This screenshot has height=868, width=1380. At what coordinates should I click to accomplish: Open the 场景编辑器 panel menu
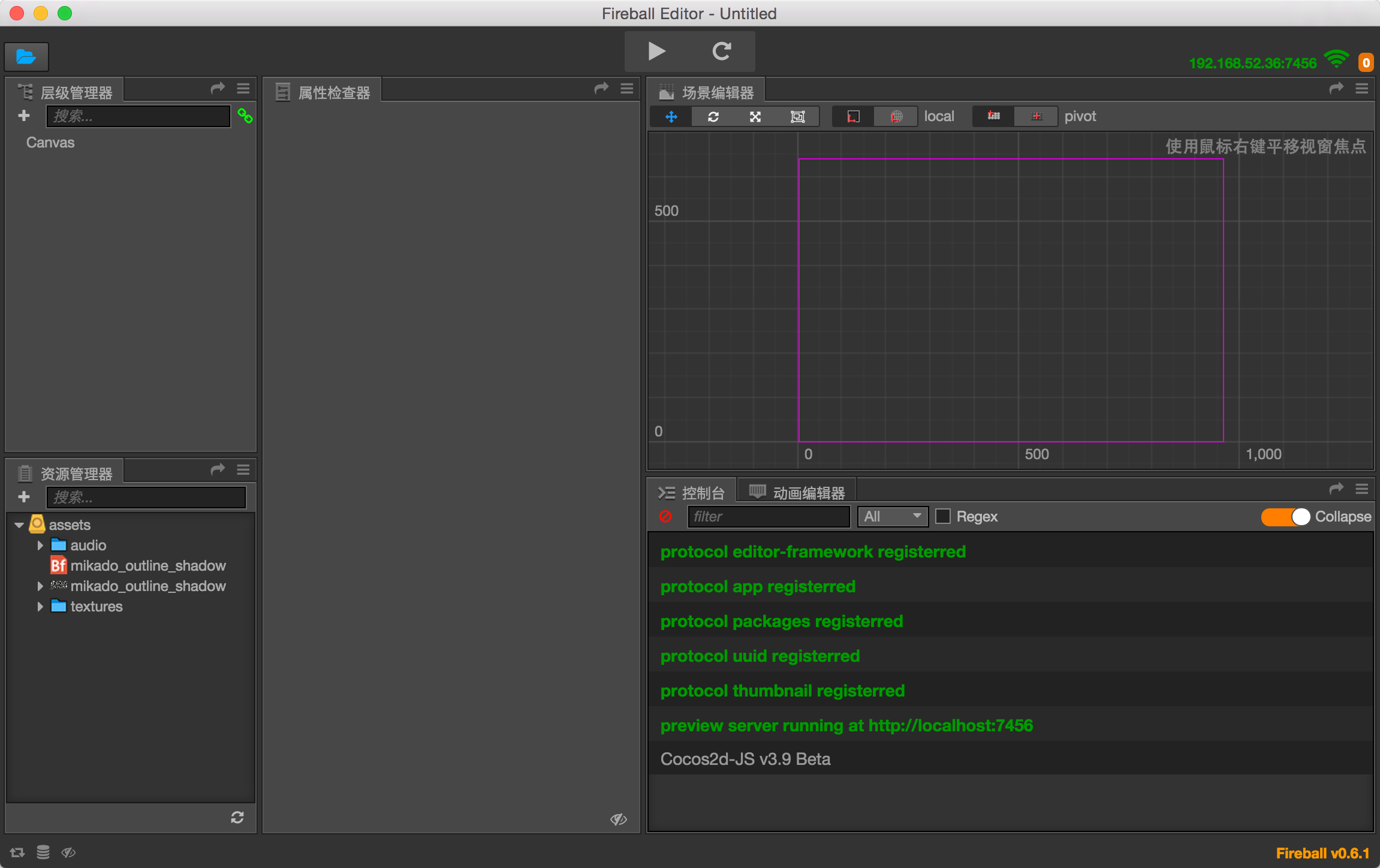coord(1361,89)
